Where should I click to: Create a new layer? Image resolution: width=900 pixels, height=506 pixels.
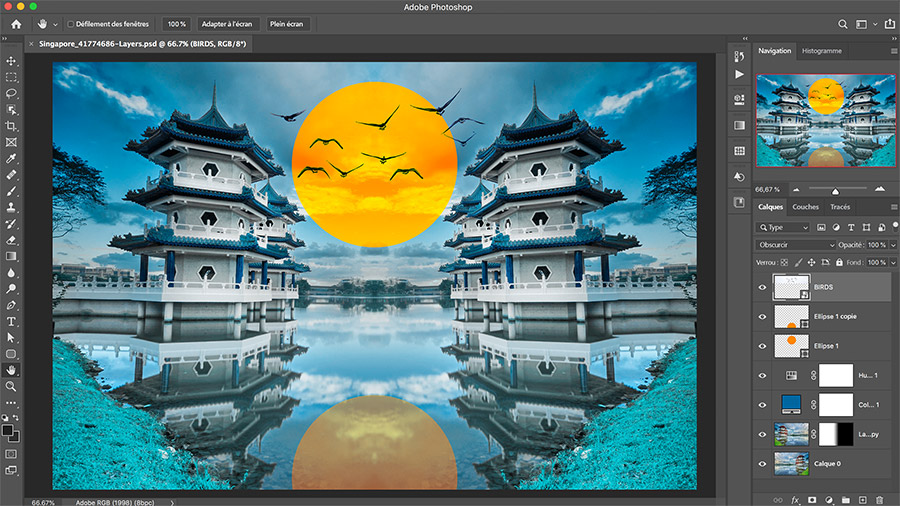[862, 500]
